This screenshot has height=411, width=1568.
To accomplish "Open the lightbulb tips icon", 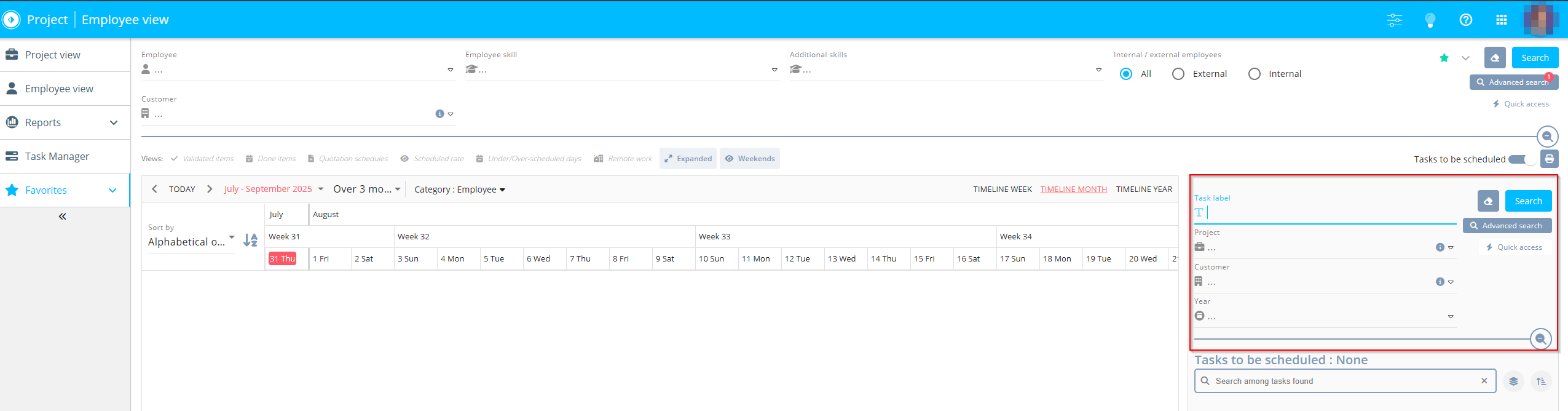I will tap(1430, 20).
